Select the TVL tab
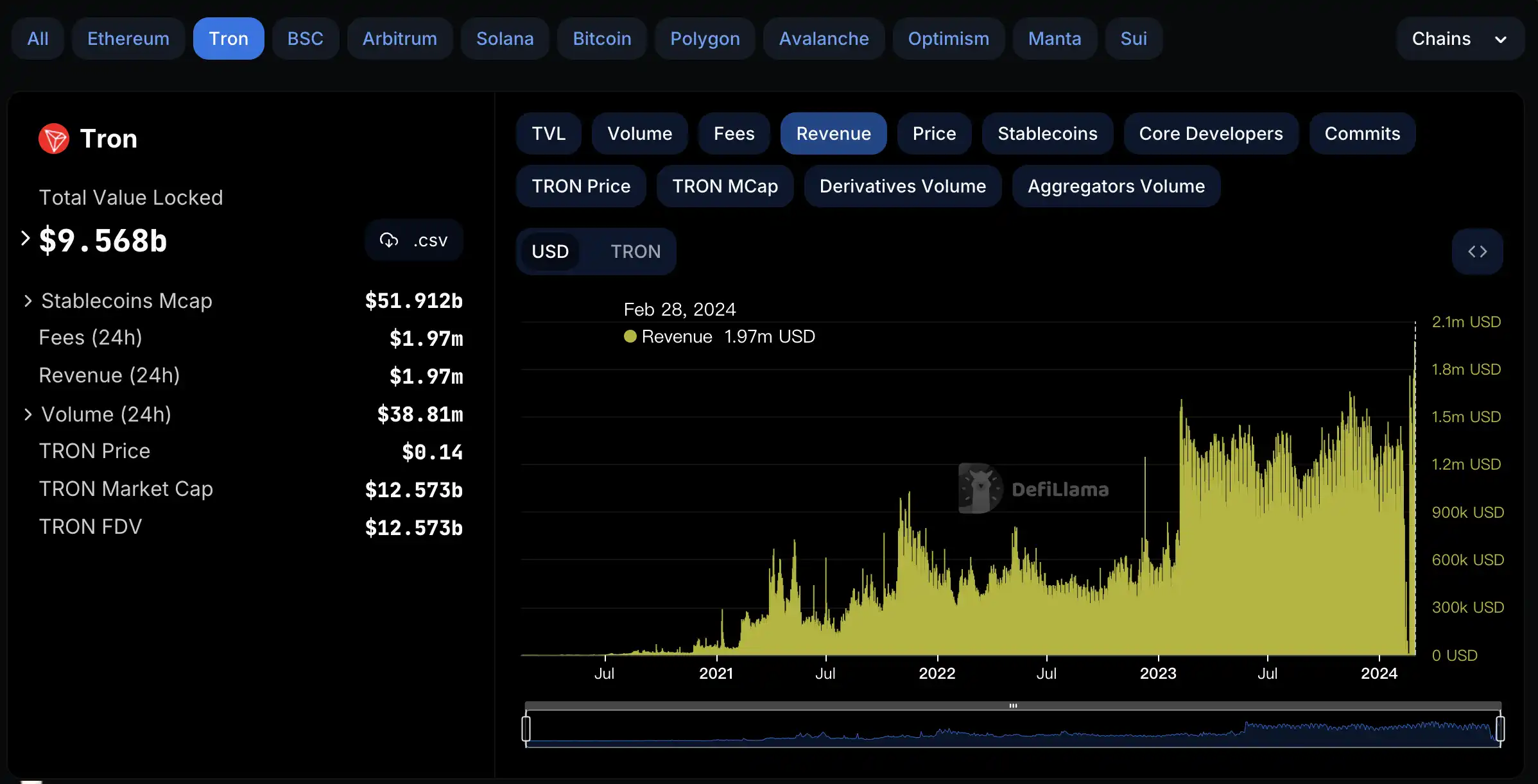The image size is (1538, 784). coord(548,133)
